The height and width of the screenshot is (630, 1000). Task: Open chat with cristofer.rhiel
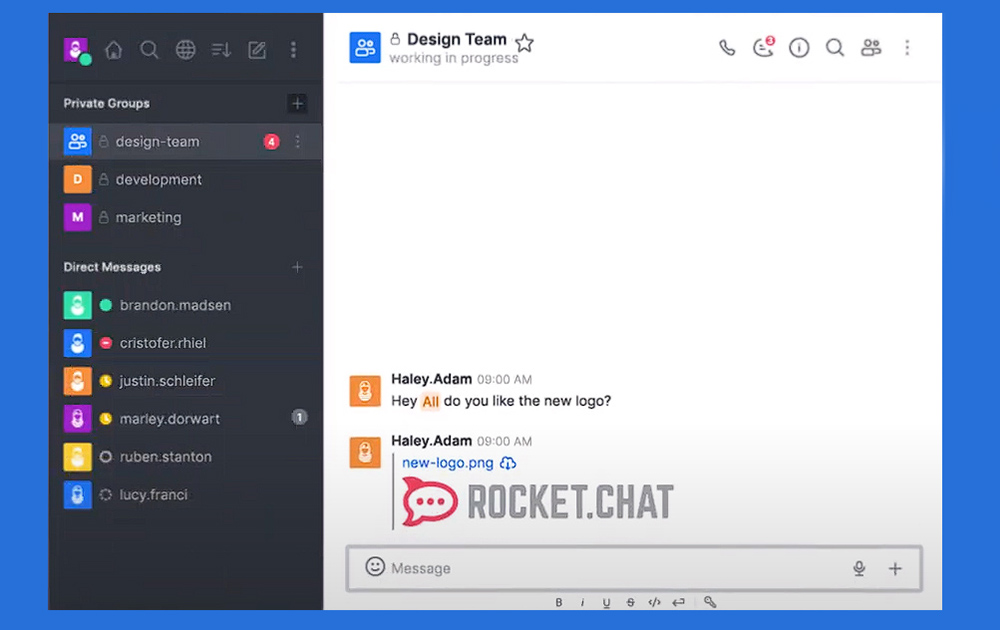pos(186,343)
